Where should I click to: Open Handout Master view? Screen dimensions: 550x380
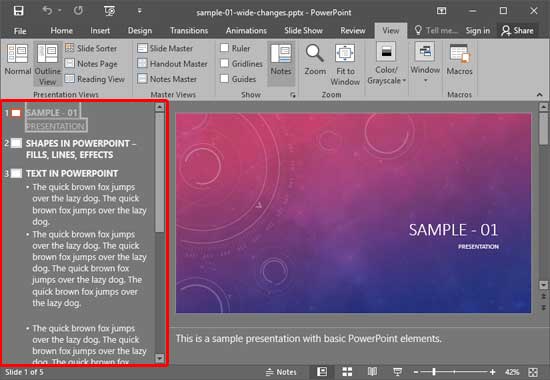pyautogui.click(x=173, y=64)
